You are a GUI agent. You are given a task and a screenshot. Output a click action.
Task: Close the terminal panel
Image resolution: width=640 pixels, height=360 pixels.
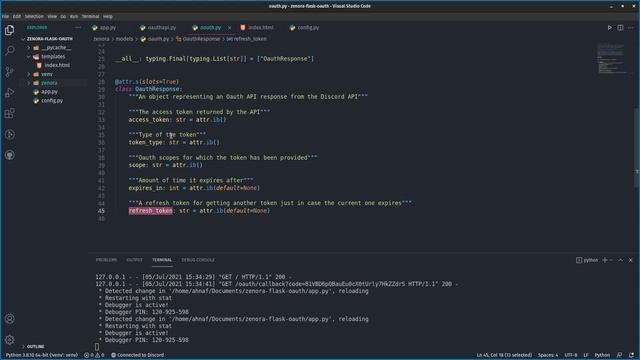point(631,260)
